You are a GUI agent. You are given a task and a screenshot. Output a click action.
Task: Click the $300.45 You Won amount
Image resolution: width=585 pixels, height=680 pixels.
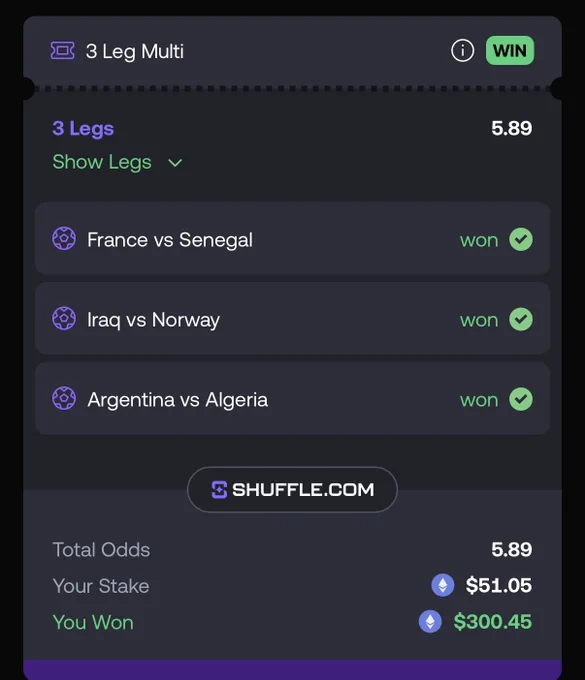493,621
